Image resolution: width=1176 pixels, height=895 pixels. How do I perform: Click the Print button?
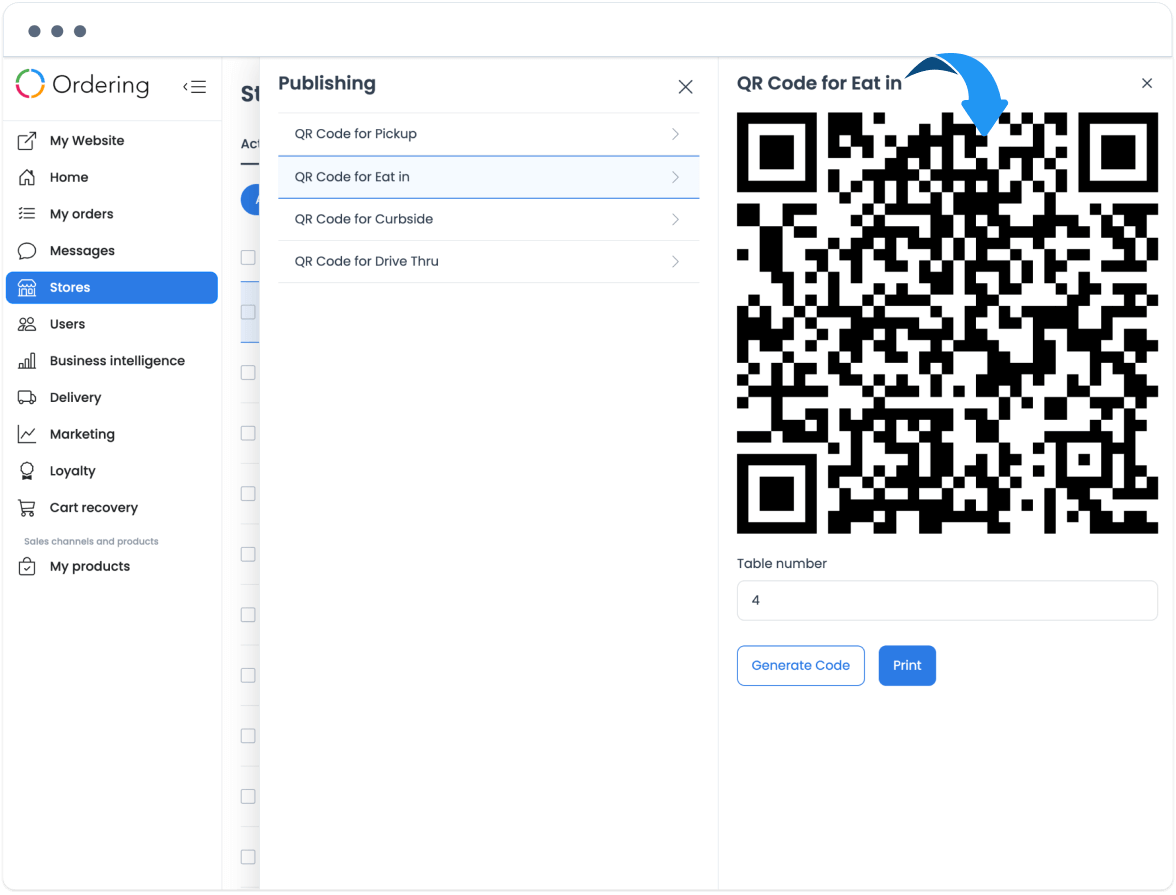point(907,665)
